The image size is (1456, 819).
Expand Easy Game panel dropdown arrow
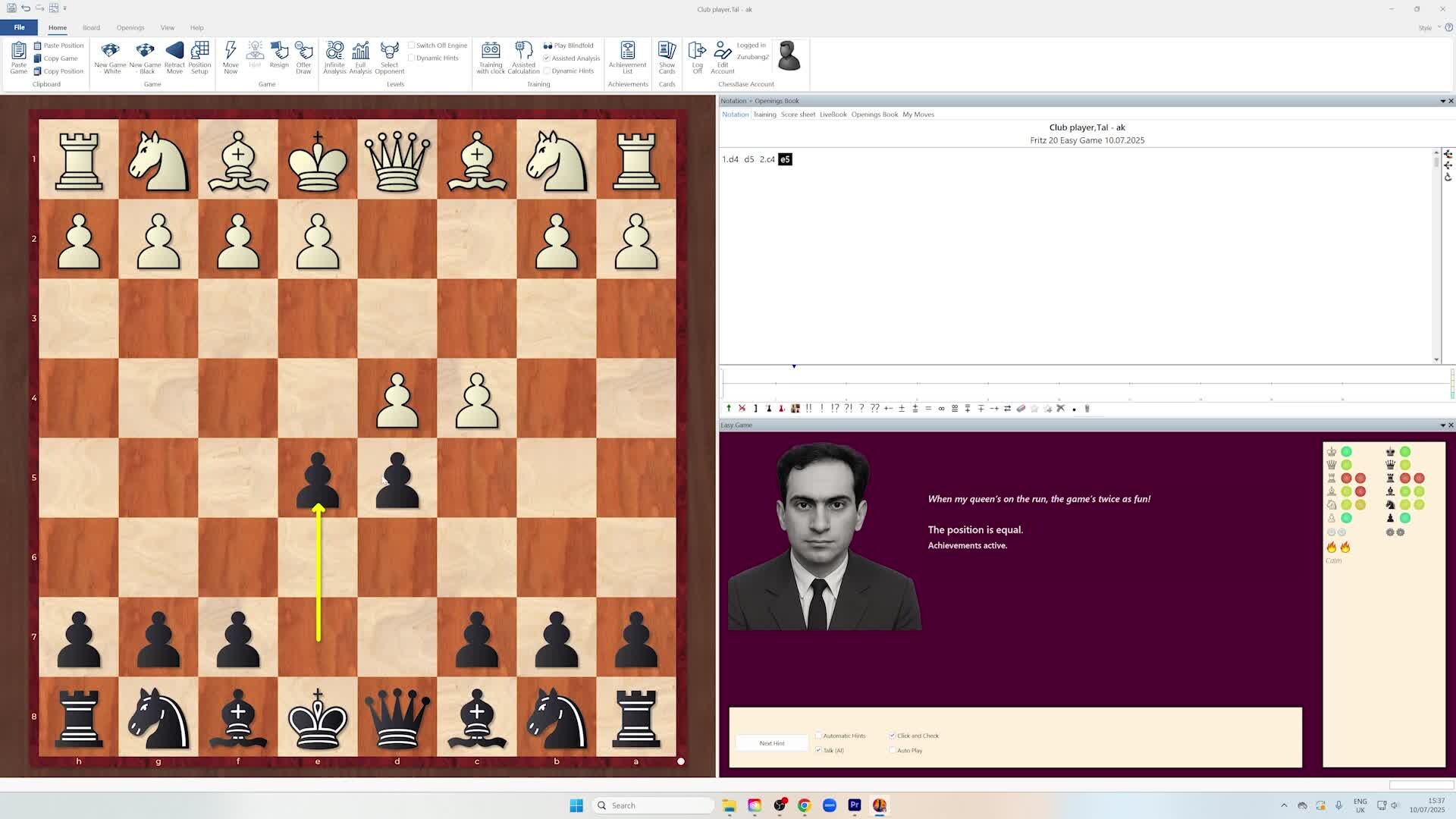(x=1442, y=425)
